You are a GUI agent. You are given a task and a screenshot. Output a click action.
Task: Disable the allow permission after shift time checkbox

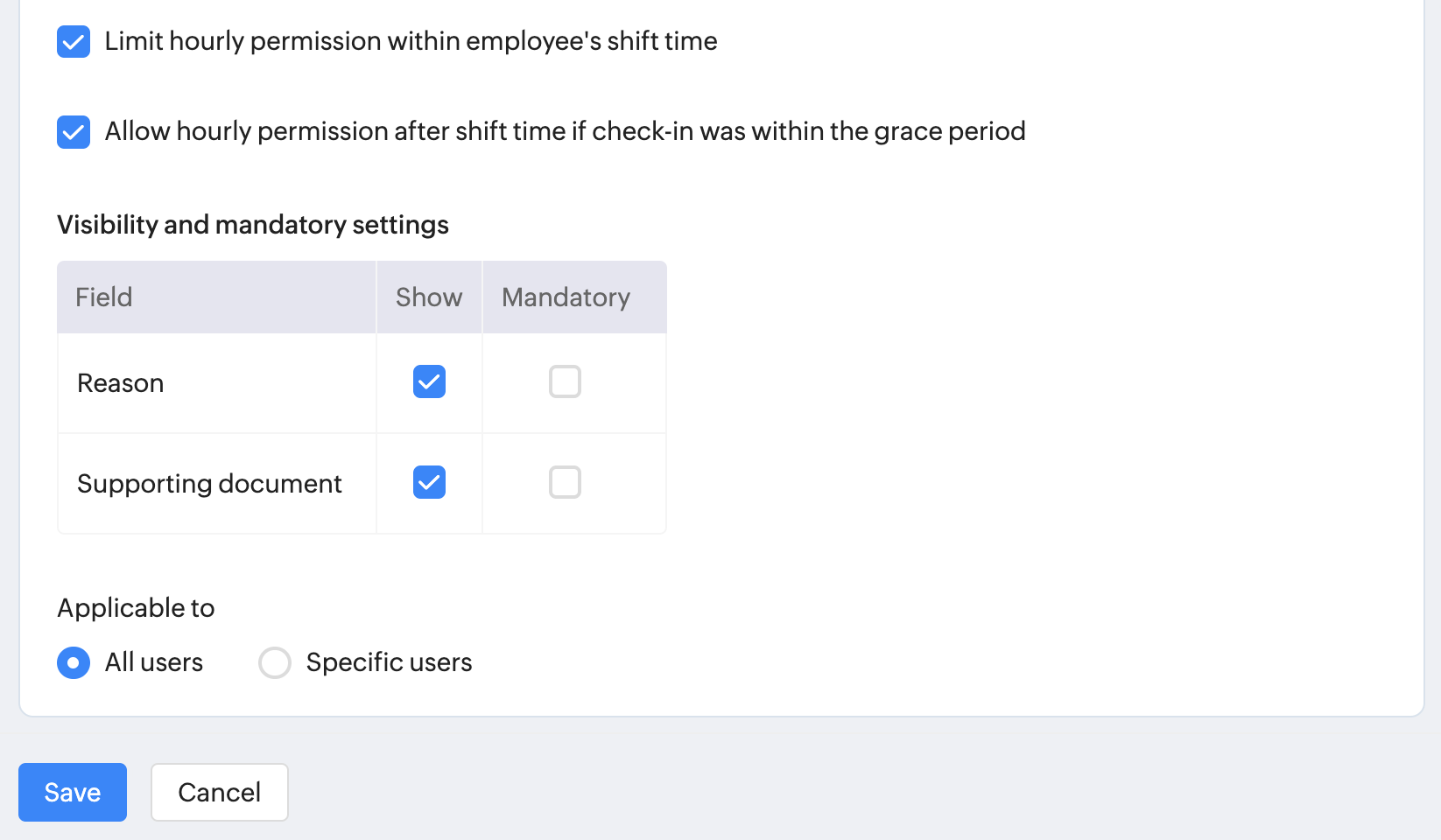pos(74,132)
